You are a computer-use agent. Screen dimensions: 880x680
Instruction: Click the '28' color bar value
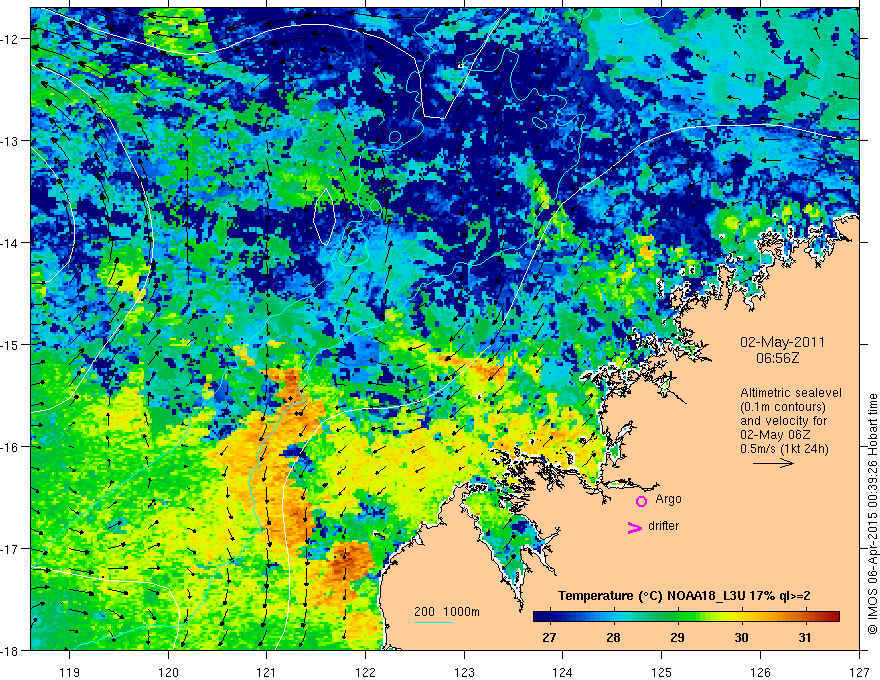tap(613, 637)
